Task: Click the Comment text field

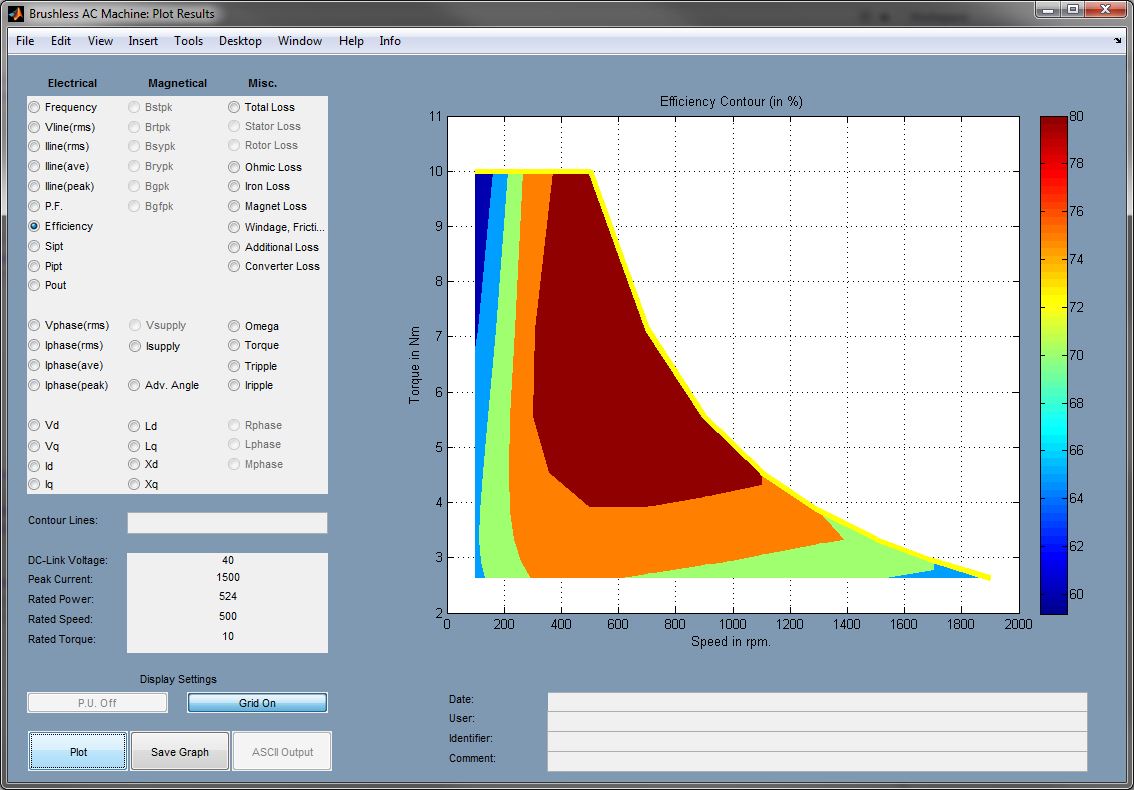Action: tap(816, 760)
